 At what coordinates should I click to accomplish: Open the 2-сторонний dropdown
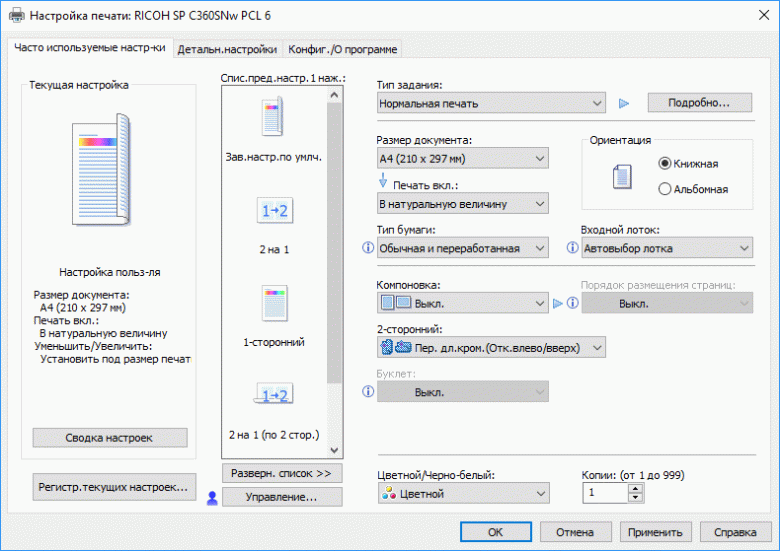pyautogui.click(x=491, y=348)
